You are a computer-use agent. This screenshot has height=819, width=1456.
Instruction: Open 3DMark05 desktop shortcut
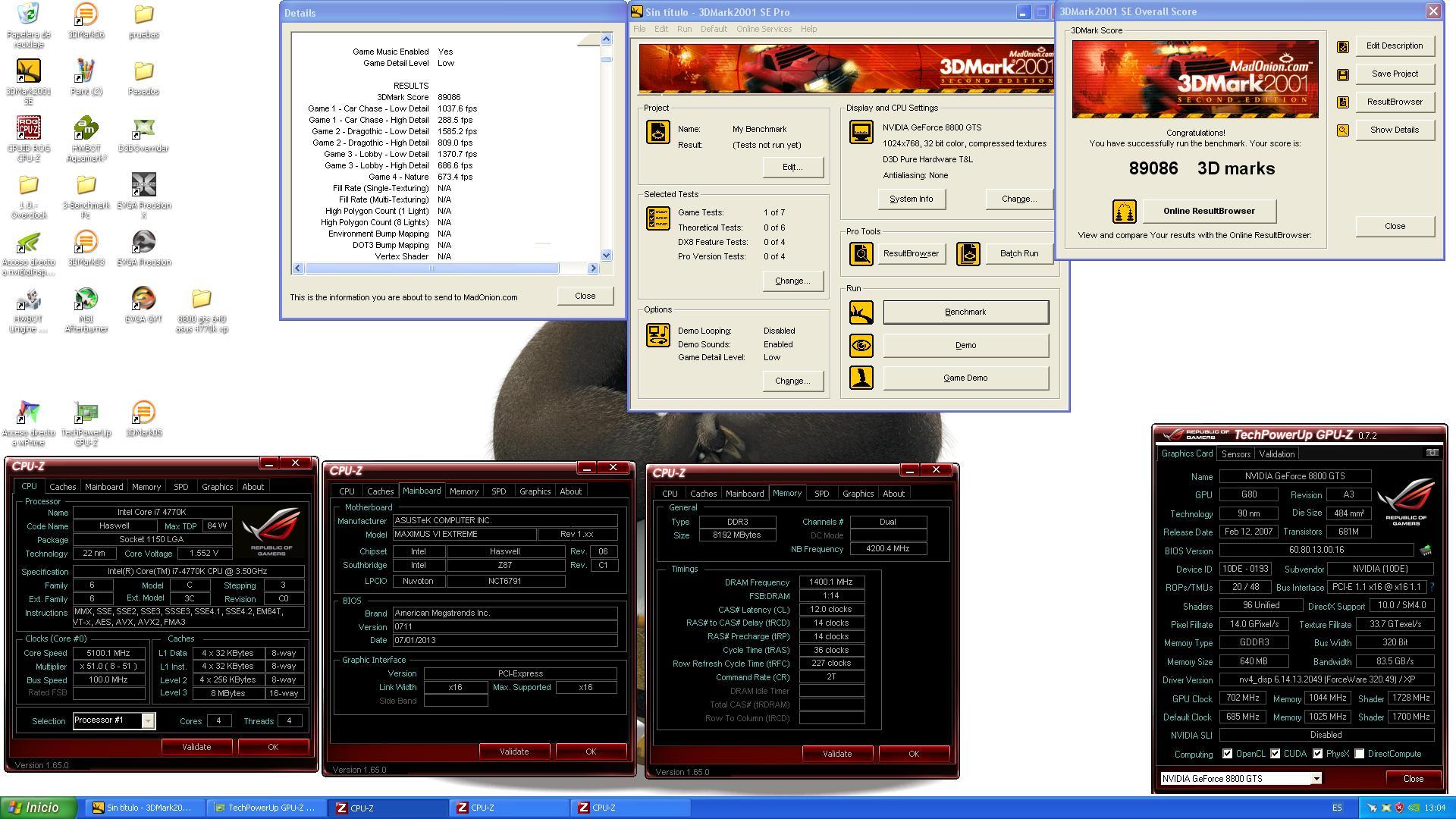(x=143, y=419)
